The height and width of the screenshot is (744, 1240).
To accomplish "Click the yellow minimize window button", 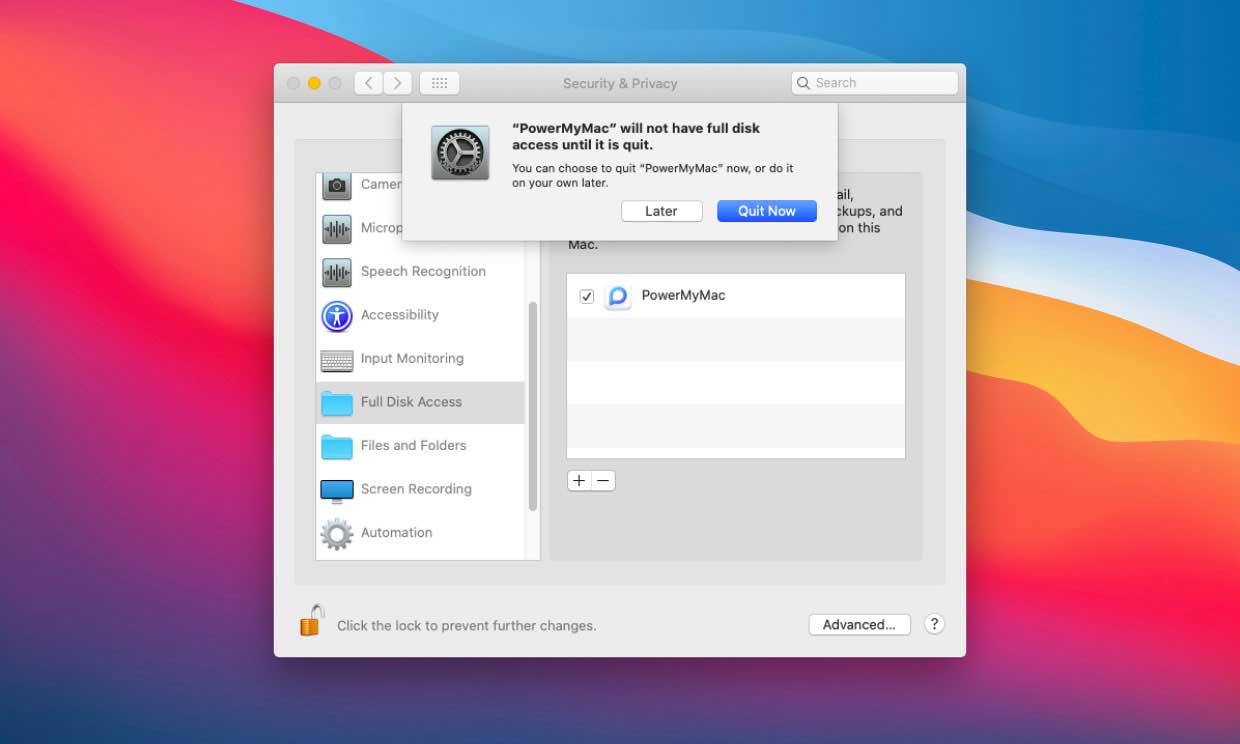I will coord(314,84).
